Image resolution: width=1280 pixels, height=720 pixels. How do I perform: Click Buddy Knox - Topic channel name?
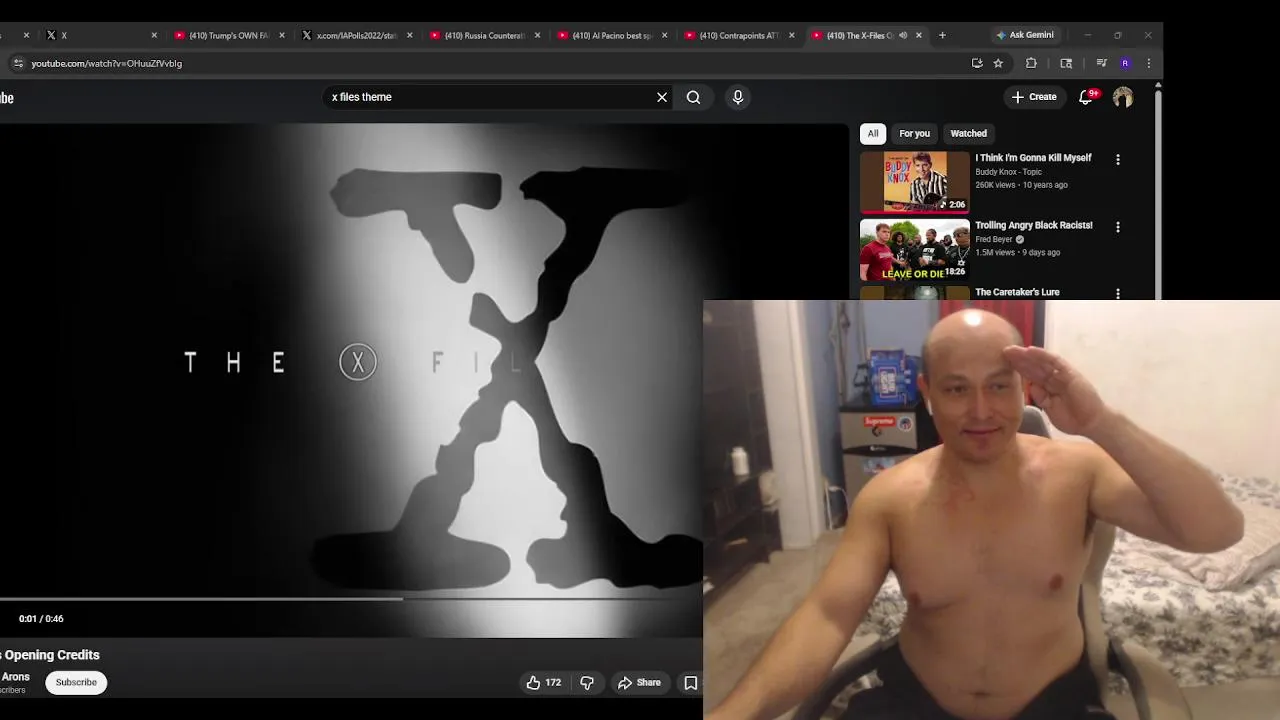click(1008, 172)
